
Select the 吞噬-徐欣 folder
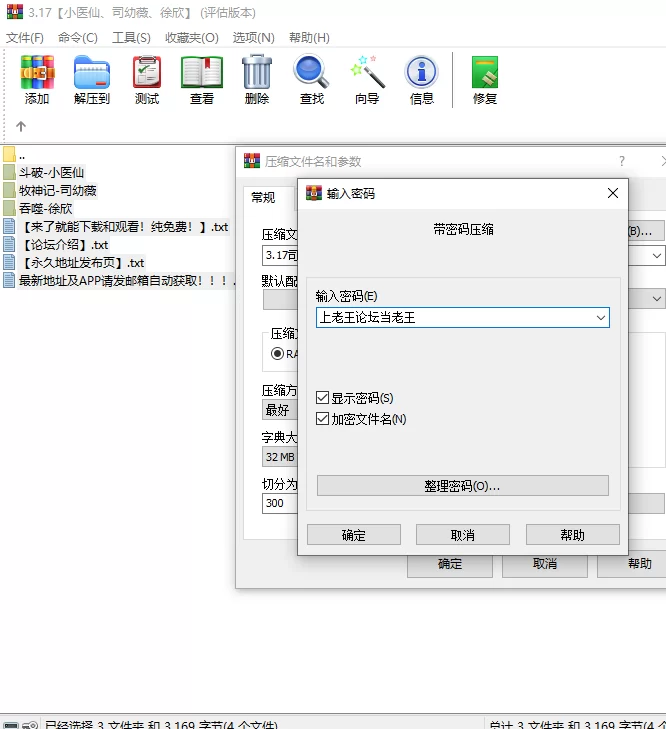coord(38,208)
